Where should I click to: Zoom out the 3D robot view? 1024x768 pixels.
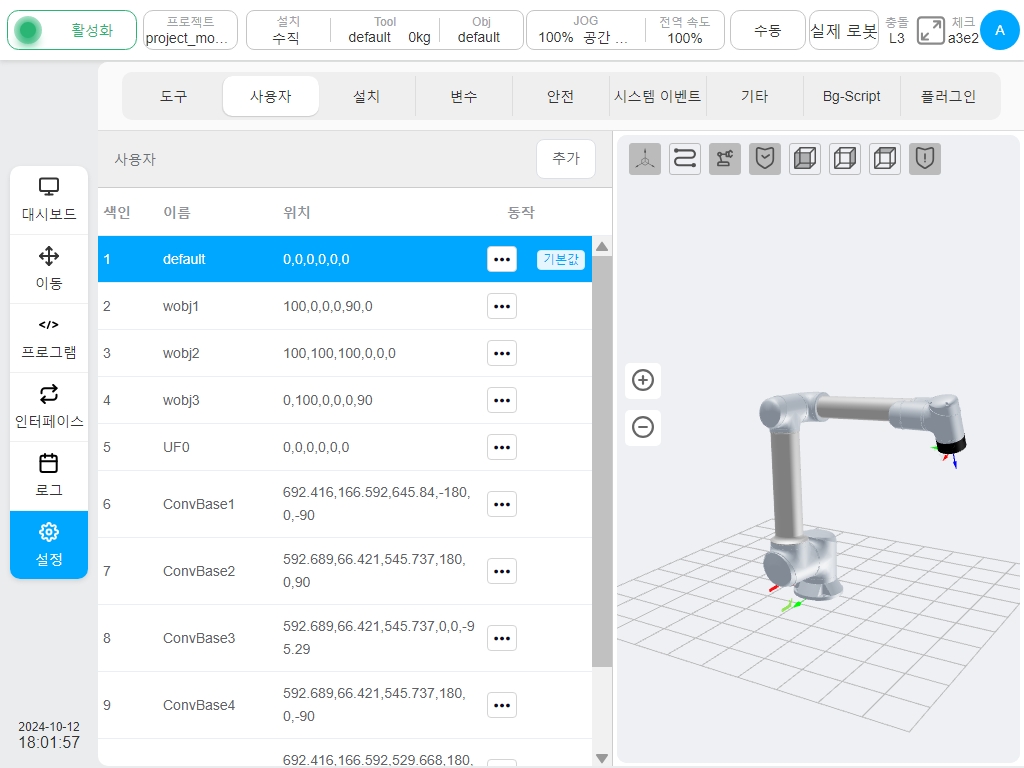tap(643, 427)
